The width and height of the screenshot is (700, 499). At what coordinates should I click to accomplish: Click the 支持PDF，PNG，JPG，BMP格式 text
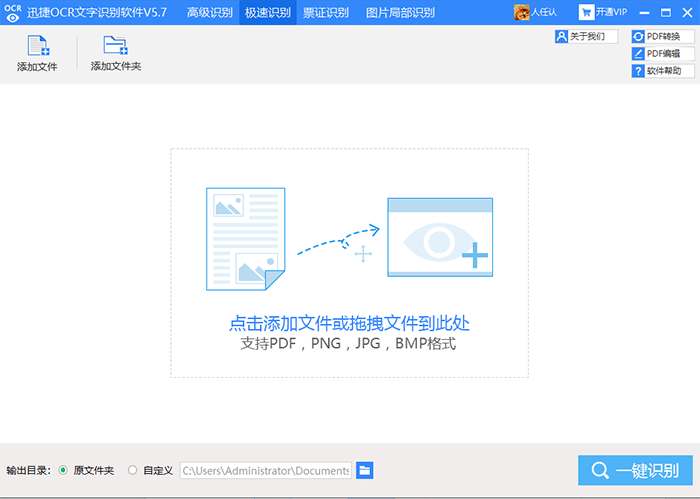[x=348, y=343]
